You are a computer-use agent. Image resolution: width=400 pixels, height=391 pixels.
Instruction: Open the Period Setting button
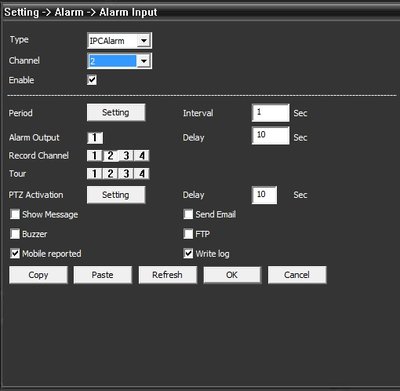116,112
